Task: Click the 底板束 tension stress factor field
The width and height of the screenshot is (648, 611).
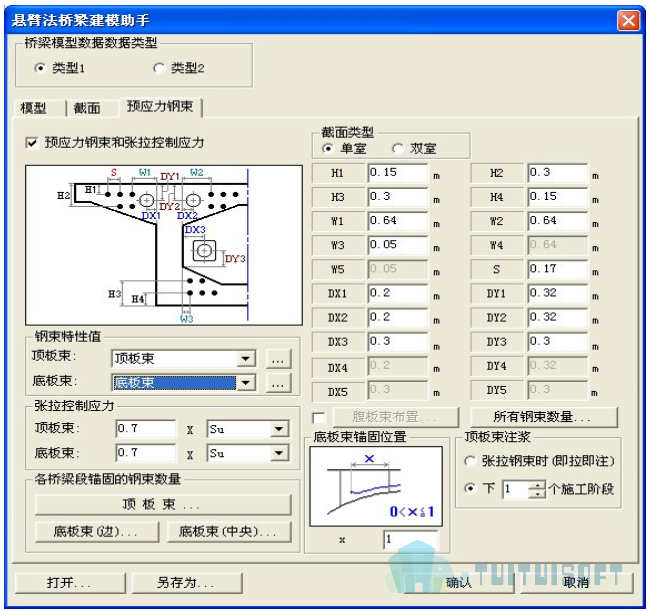Action: [145, 453]
